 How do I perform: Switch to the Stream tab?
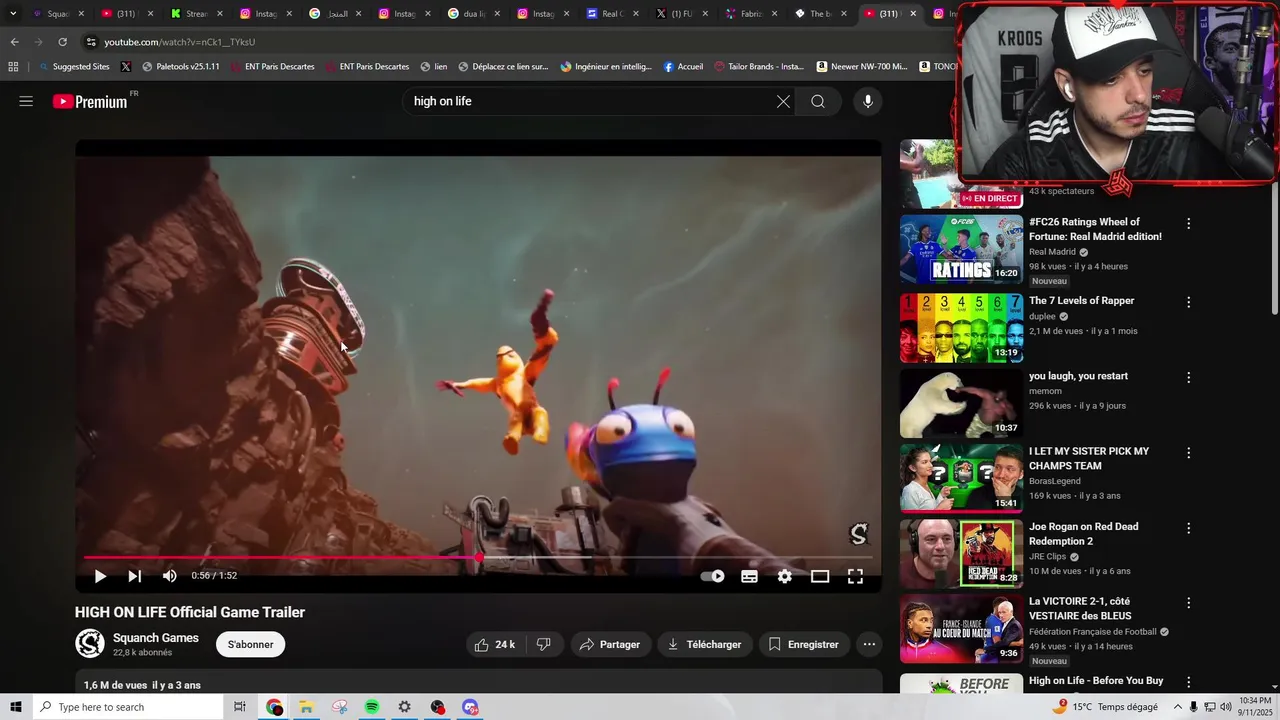tap(195, 14)
